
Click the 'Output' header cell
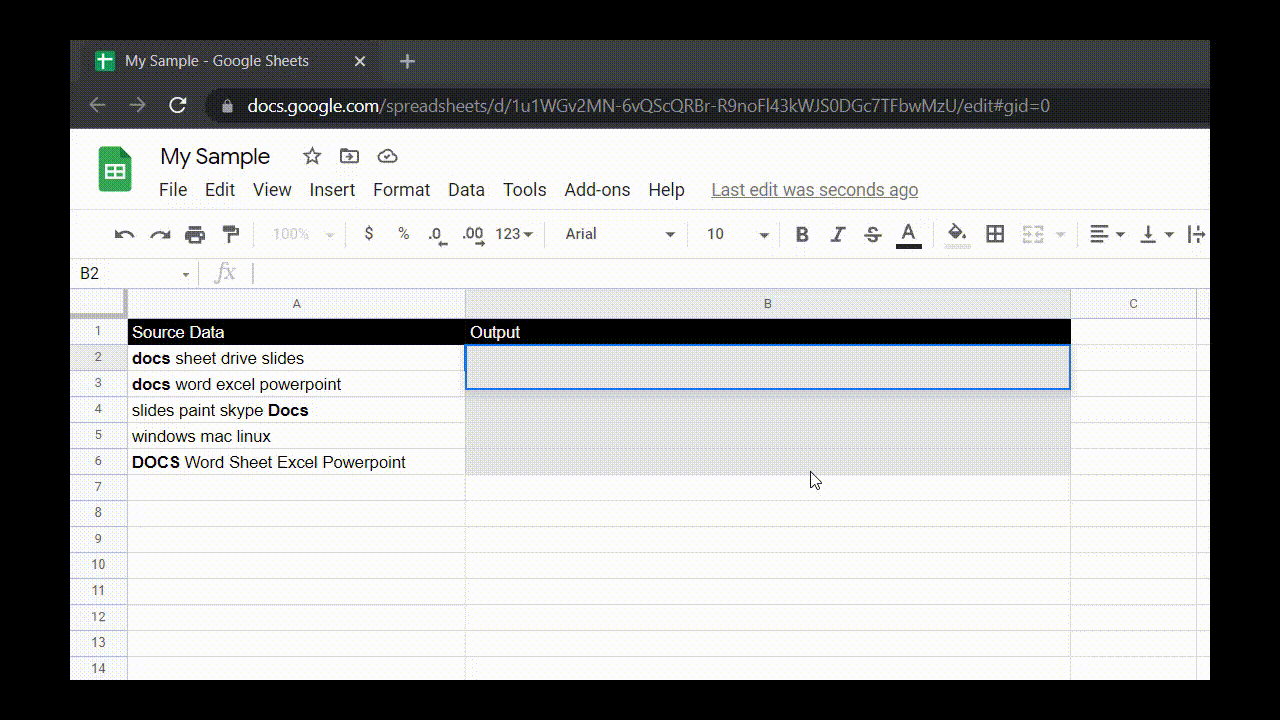[x=768, y=332]
